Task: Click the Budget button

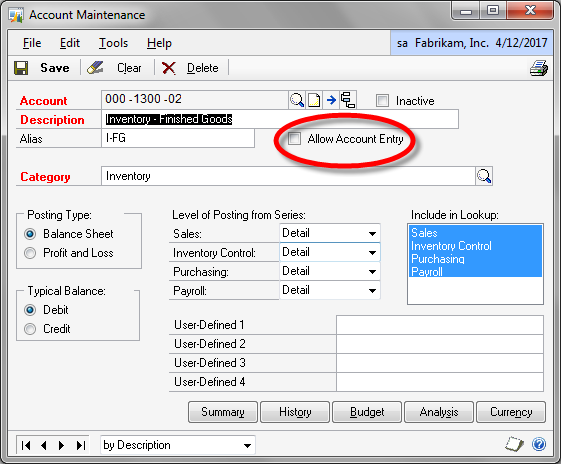Action: click(x=367, y=412)
